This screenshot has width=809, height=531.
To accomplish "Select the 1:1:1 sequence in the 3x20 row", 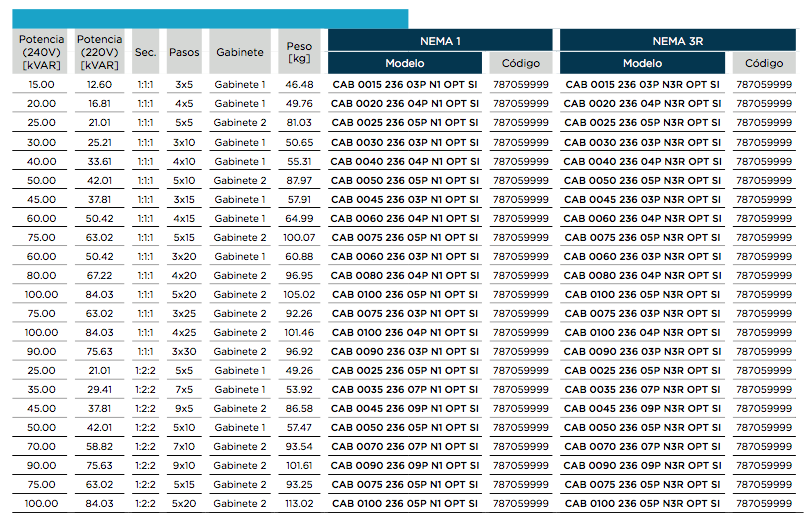I will (145, 256).
